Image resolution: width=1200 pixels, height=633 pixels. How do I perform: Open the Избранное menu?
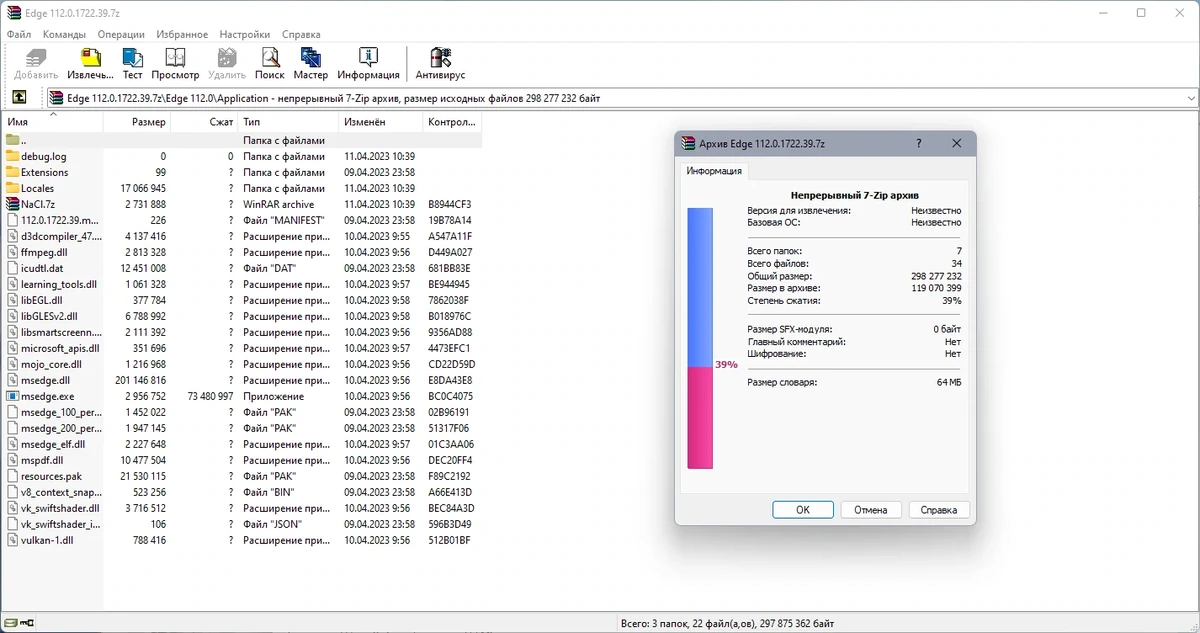(x=183, y=34)
